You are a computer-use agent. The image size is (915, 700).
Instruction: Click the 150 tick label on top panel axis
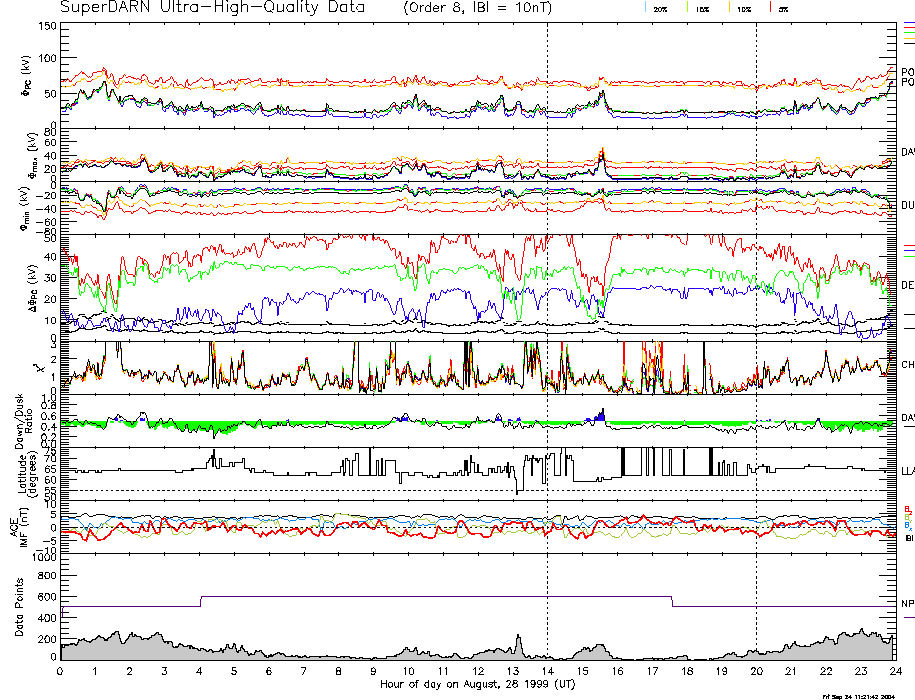point(45,26)
